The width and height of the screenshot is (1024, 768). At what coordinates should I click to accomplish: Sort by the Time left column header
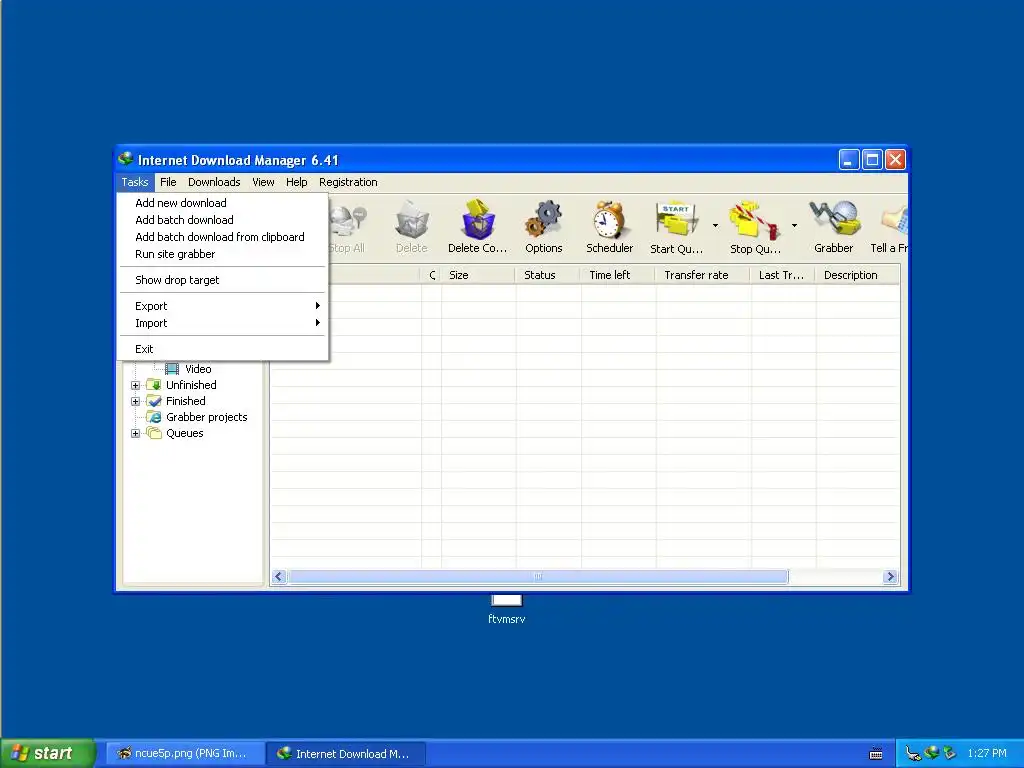click(x=617, y=275)
